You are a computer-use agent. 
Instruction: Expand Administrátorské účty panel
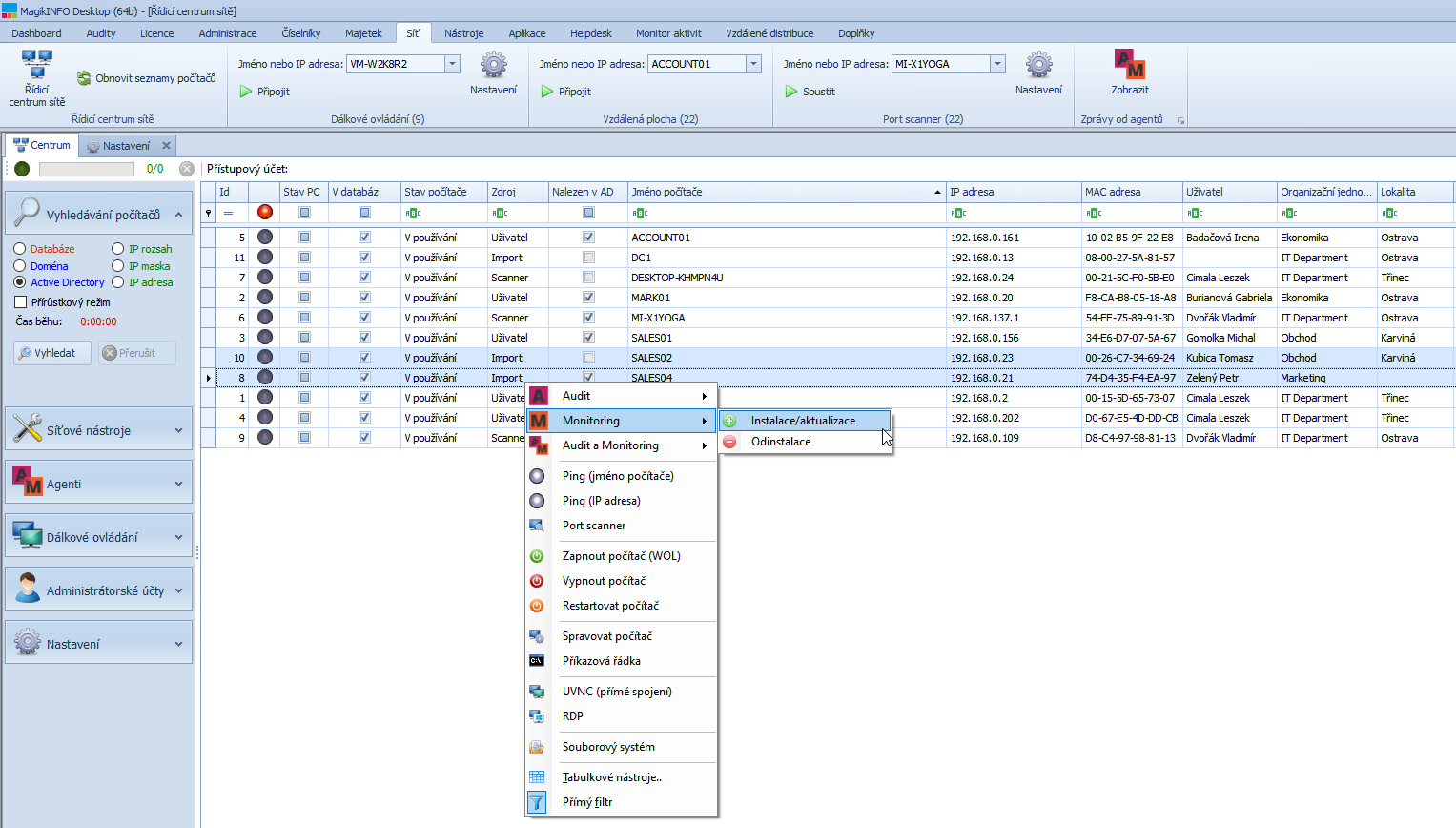[x=179, y=590]
